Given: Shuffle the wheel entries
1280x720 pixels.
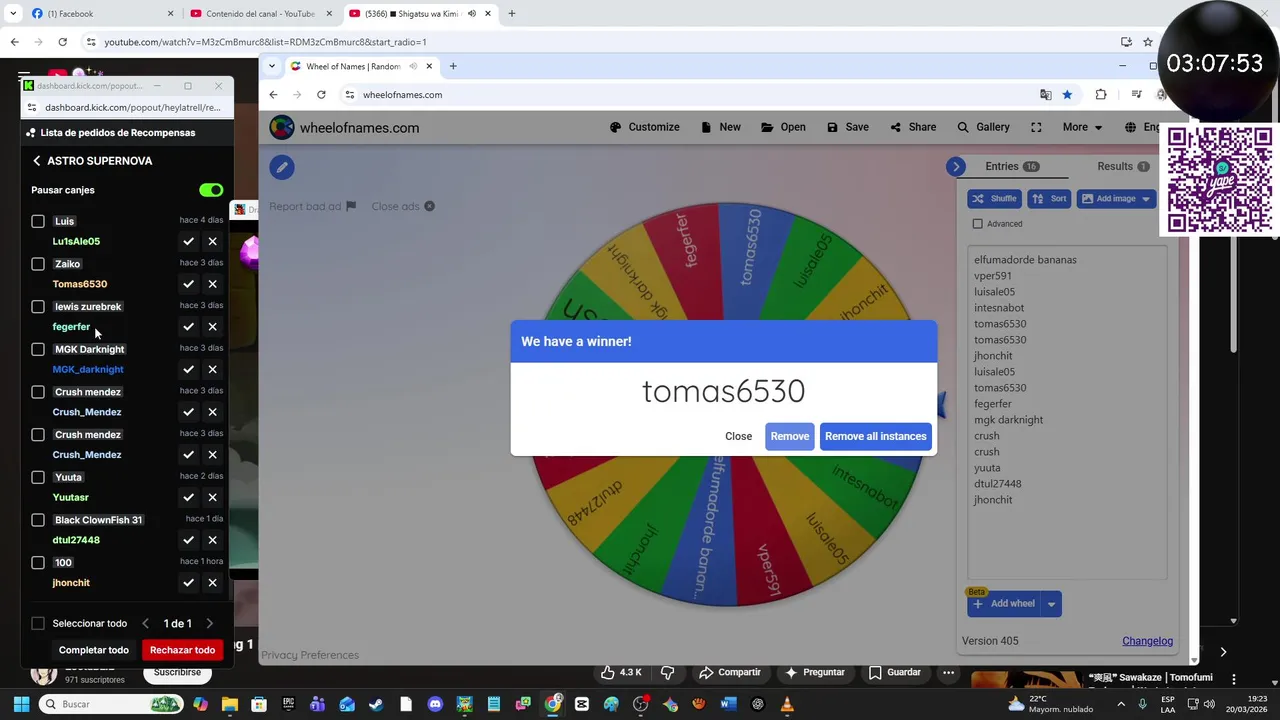Looking at the screenshot, I should 994,199.
